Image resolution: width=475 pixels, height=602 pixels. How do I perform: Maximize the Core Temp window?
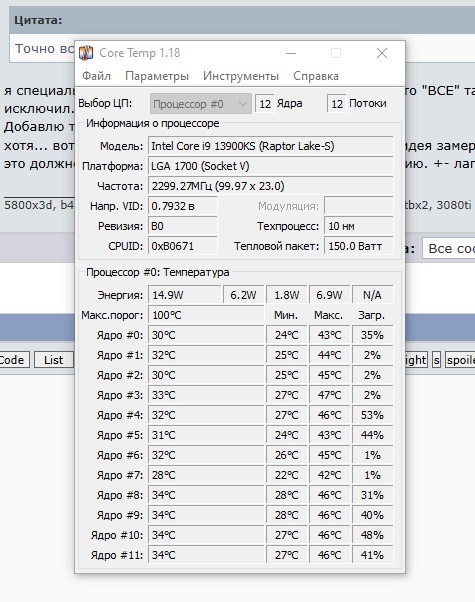[336, 53]
